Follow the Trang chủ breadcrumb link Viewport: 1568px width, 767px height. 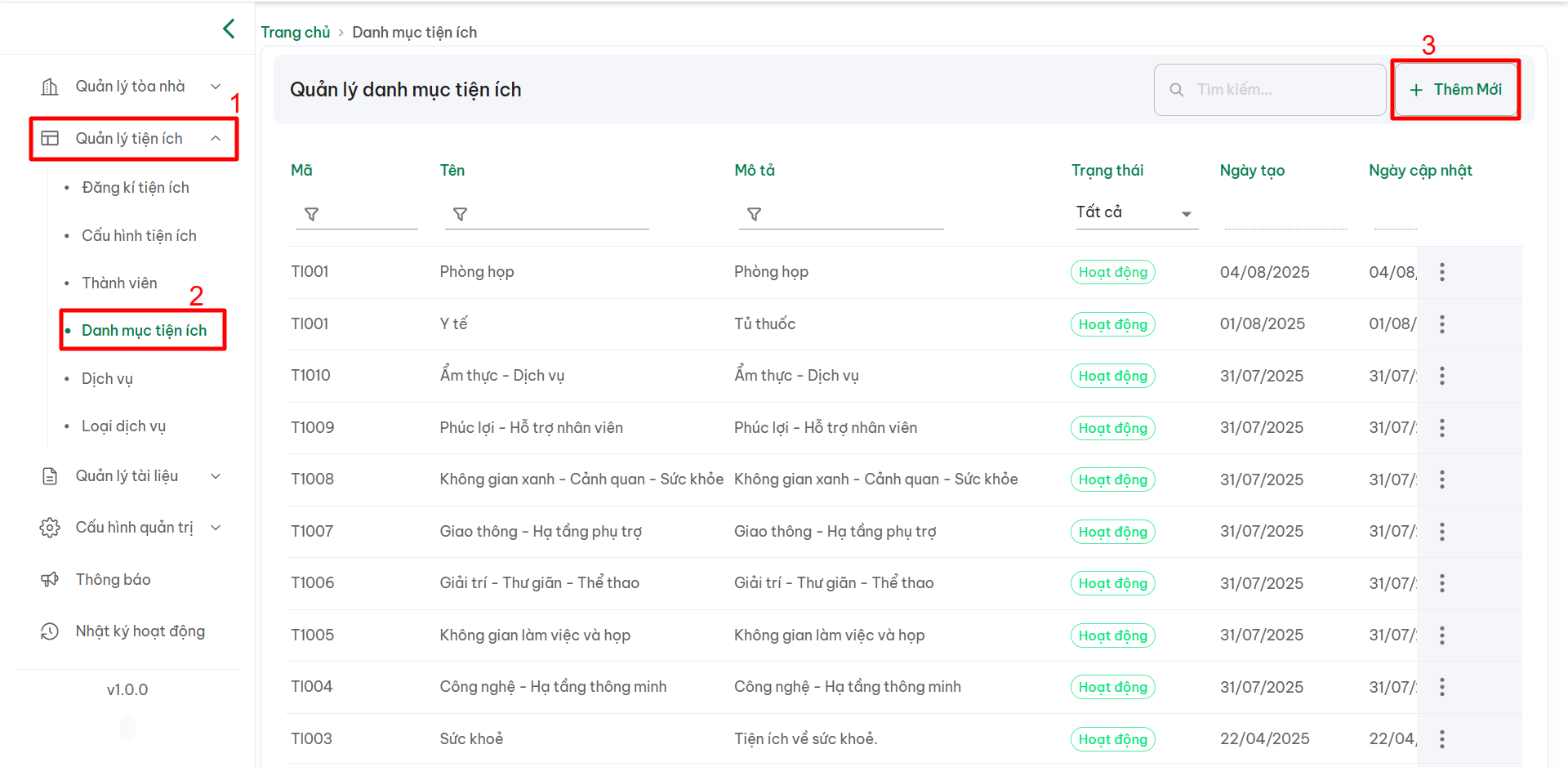click(x=295, y=32)
